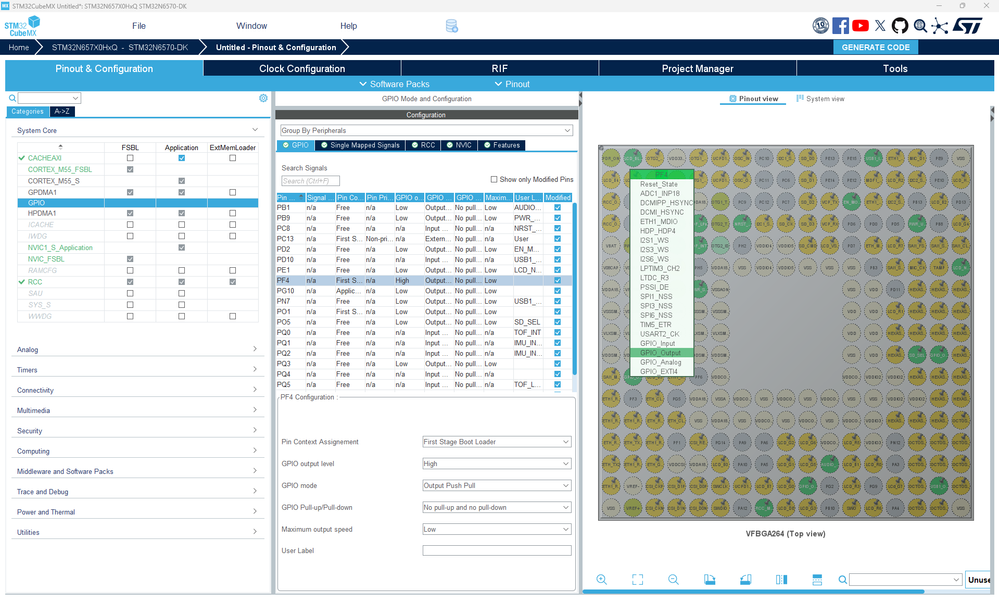This screenshot has height=598, width=999.
Task: Open the 10-year anniversary badge icon
Action: 821,25
